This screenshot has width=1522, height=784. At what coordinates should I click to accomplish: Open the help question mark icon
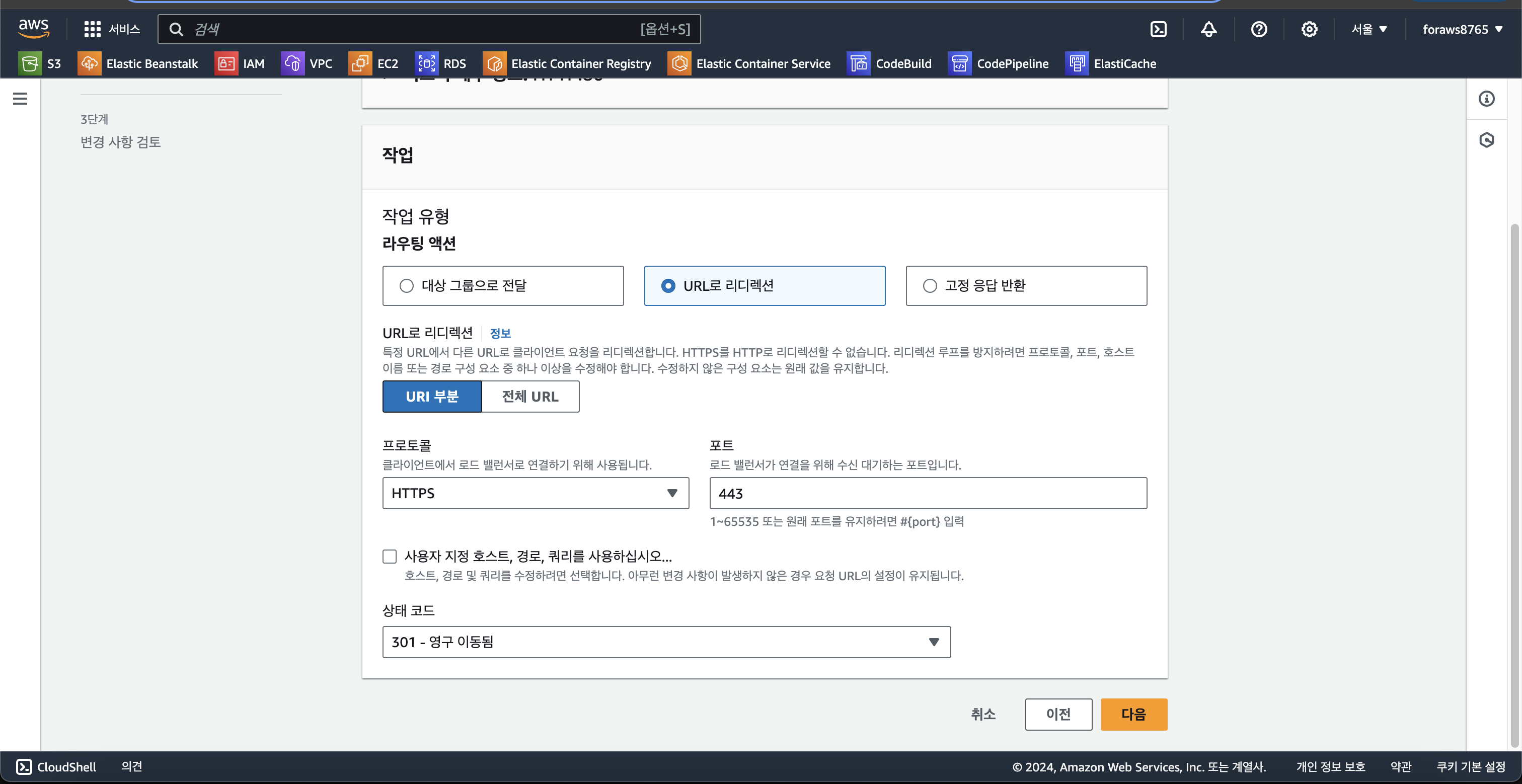(1258, 29)
